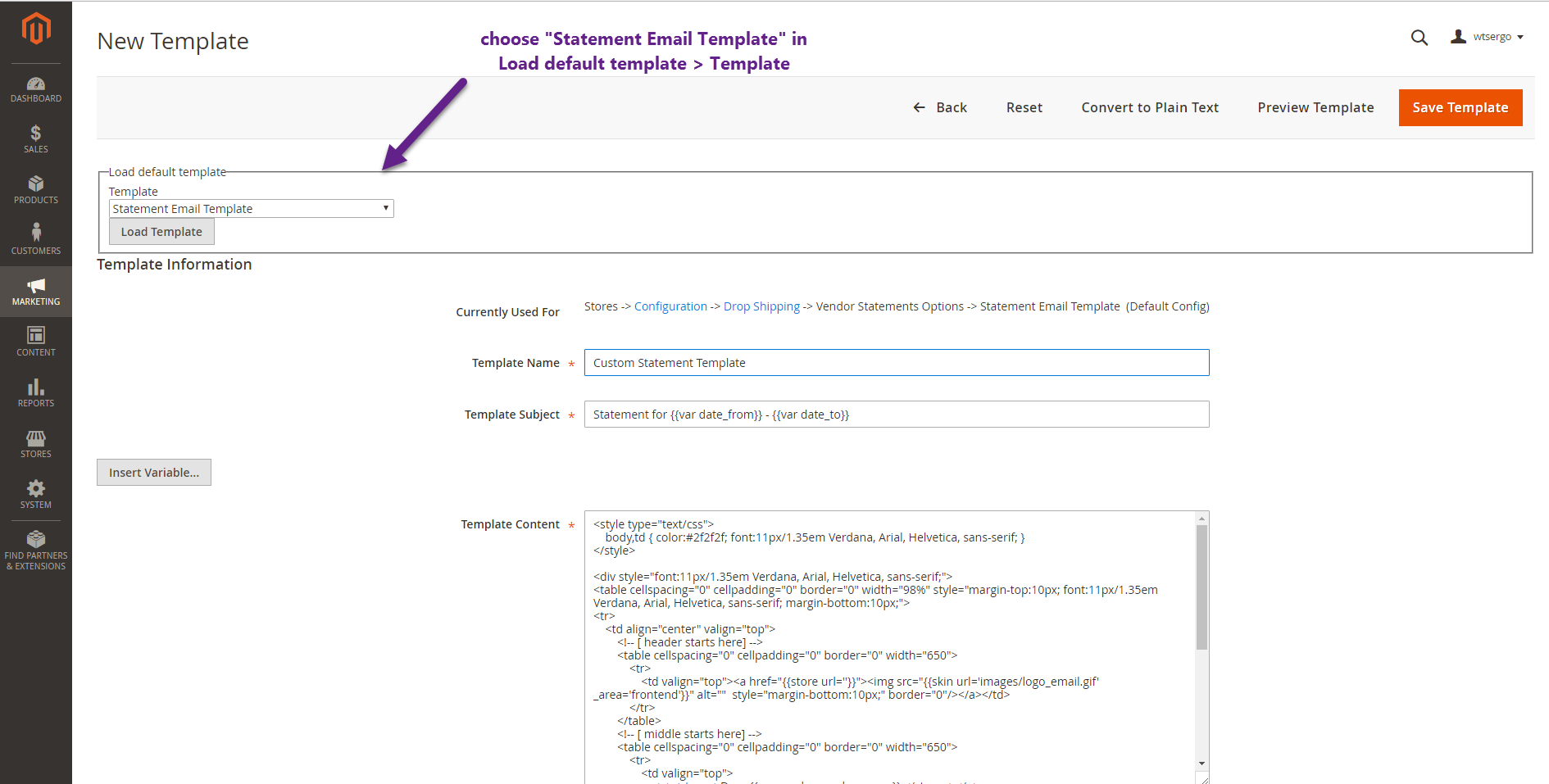Click the Reset button

(1024, 107)
